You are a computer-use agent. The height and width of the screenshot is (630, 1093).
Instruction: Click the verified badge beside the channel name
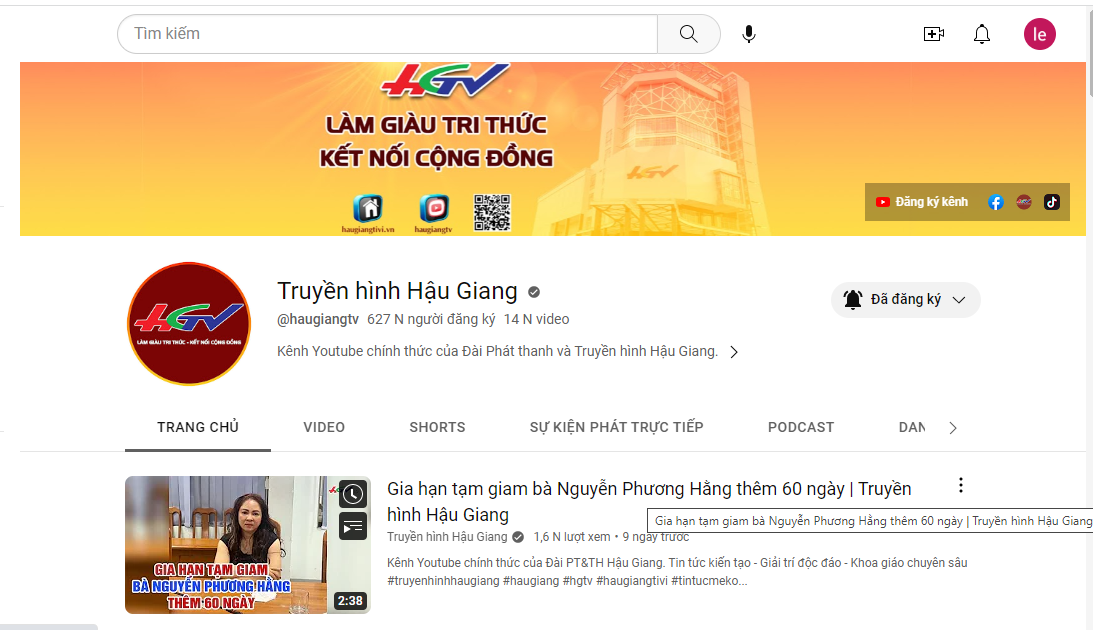(534, 292)
